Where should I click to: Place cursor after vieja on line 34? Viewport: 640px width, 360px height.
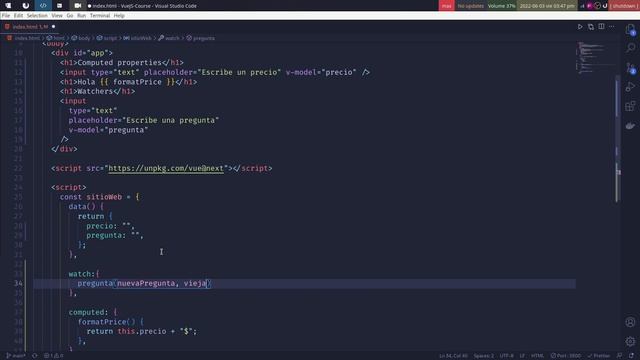click(207, 283)
